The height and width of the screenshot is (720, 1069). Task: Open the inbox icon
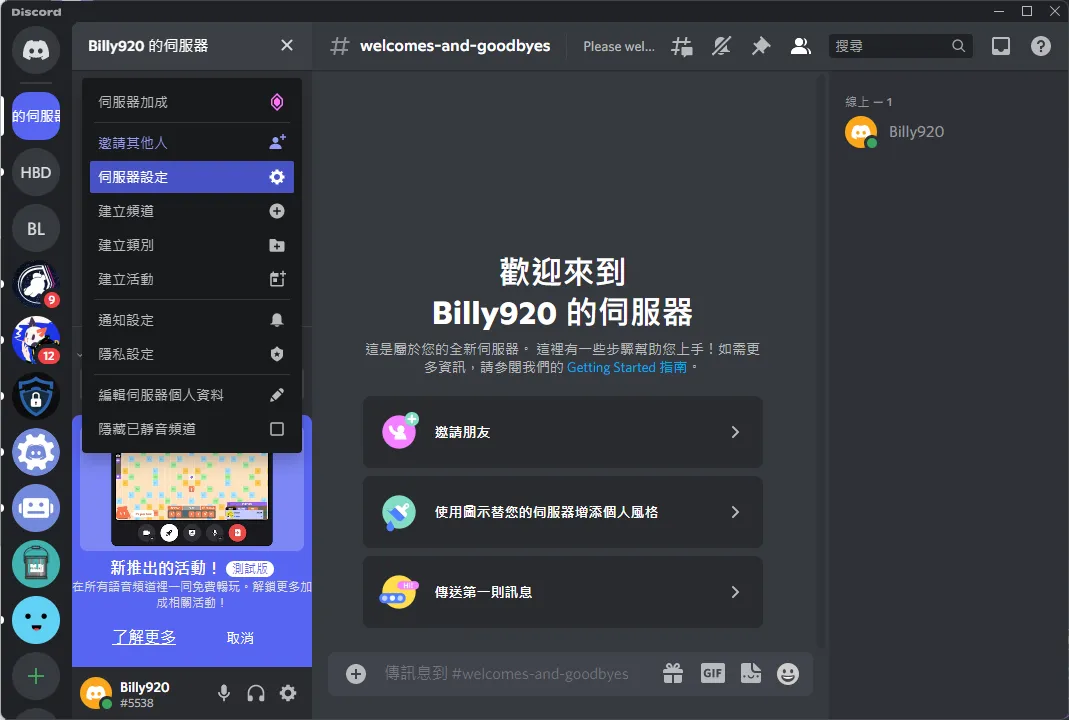click(1001, 46)
